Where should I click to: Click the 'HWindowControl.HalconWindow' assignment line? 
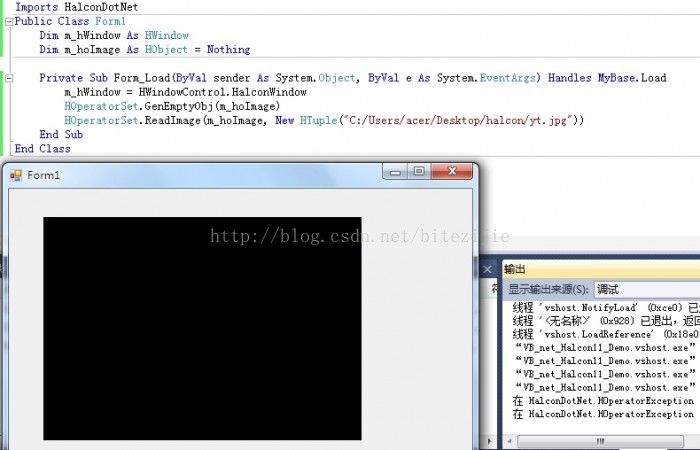[x=185, y=92]
